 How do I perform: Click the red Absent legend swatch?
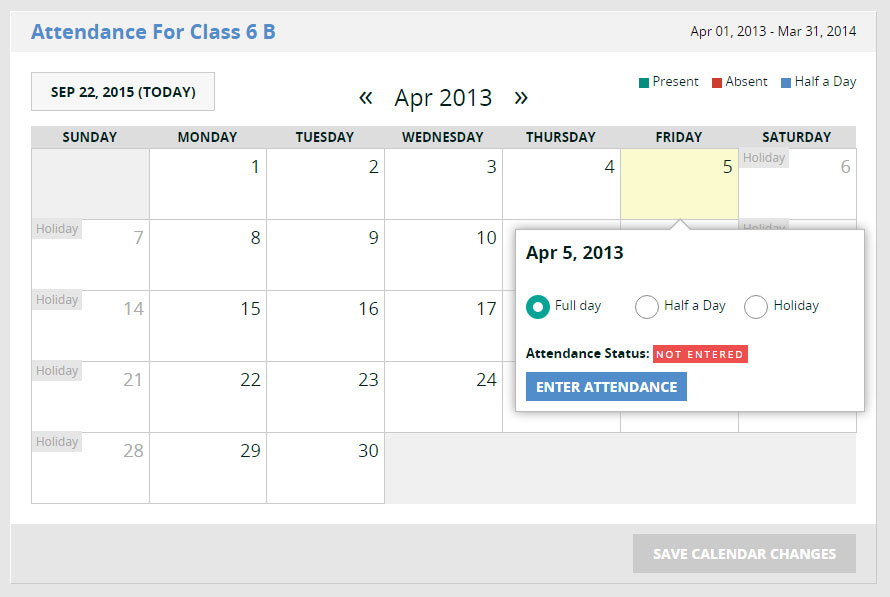[717, 83]
